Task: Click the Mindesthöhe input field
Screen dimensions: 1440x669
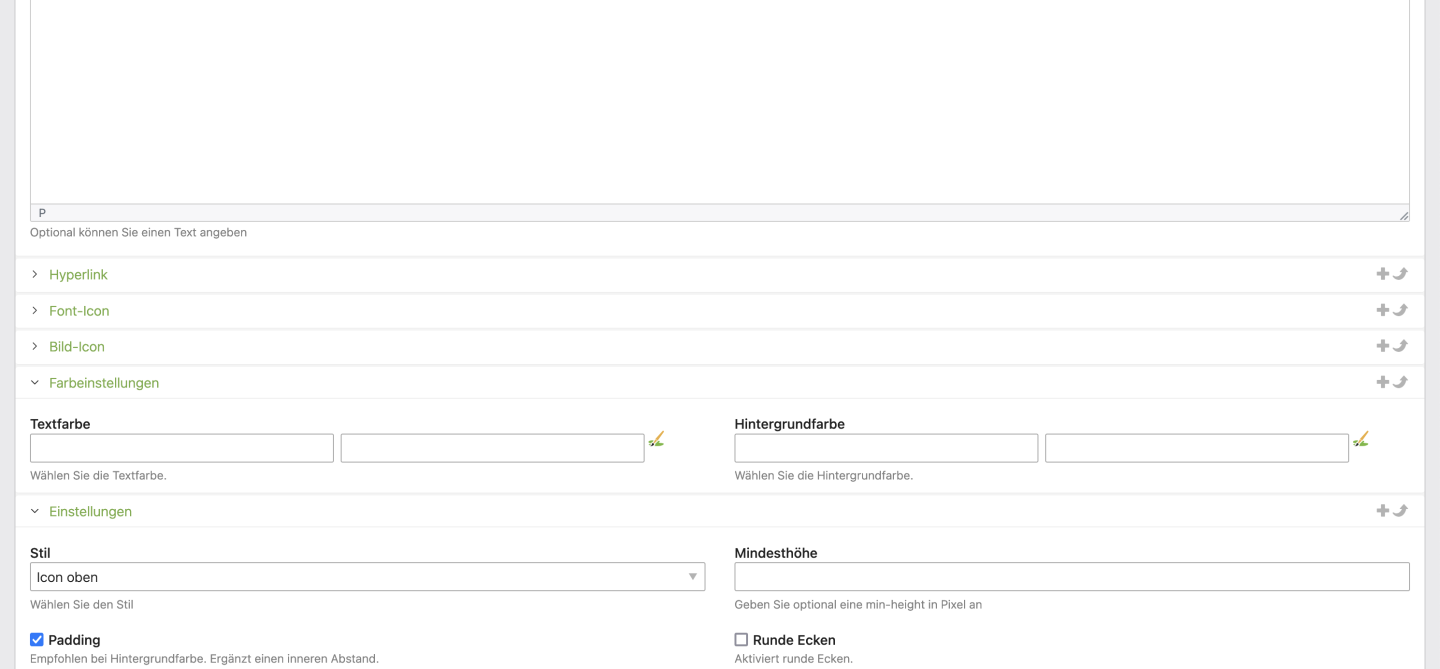Action: pyautogui.click(x=1071, y=577)
